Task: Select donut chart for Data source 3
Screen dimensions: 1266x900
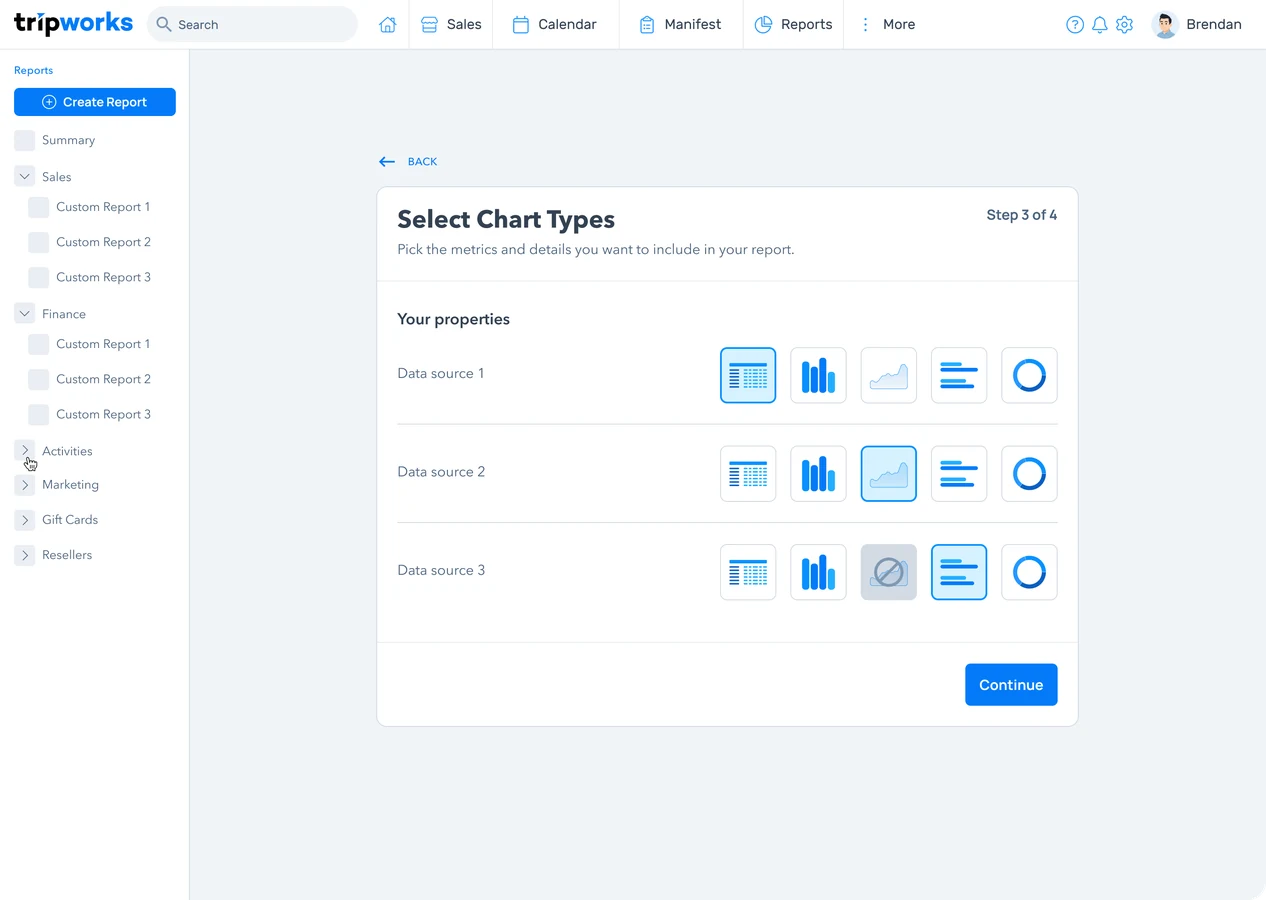Action: coord(1029,572)
